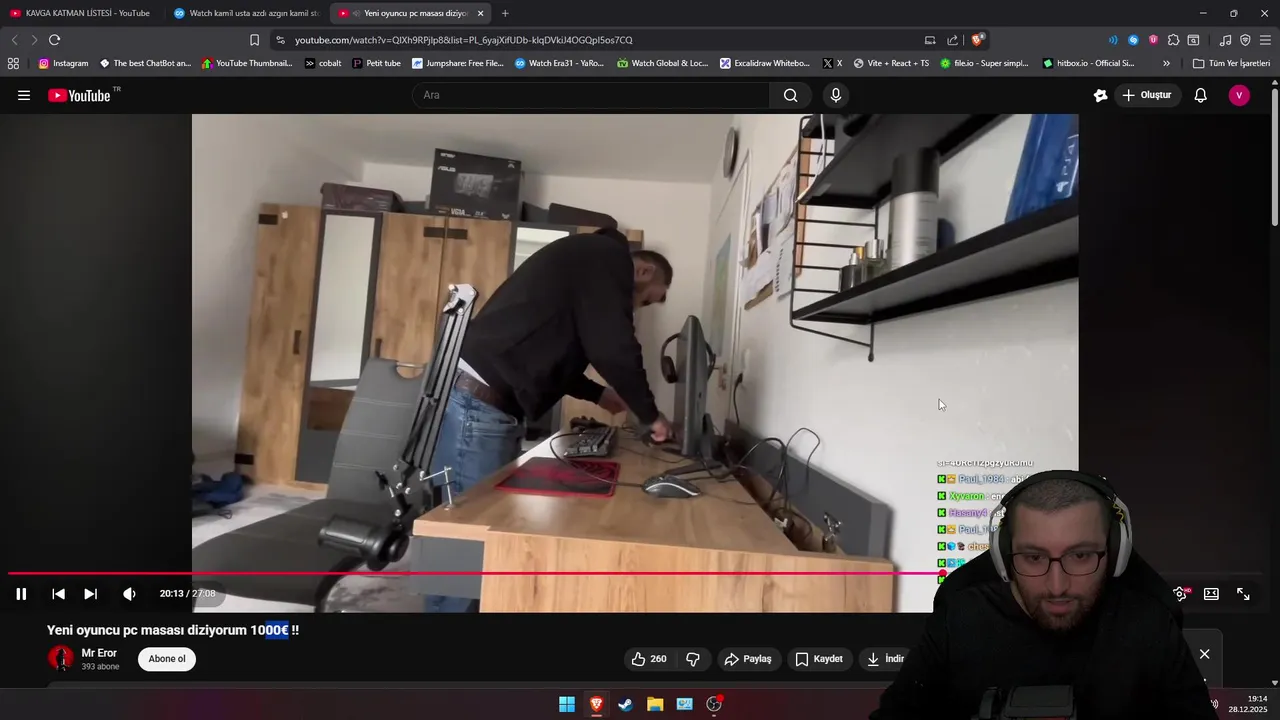Pause the video playback
The width and height of the screenshot is (1280, 720).
pos(21,594)
